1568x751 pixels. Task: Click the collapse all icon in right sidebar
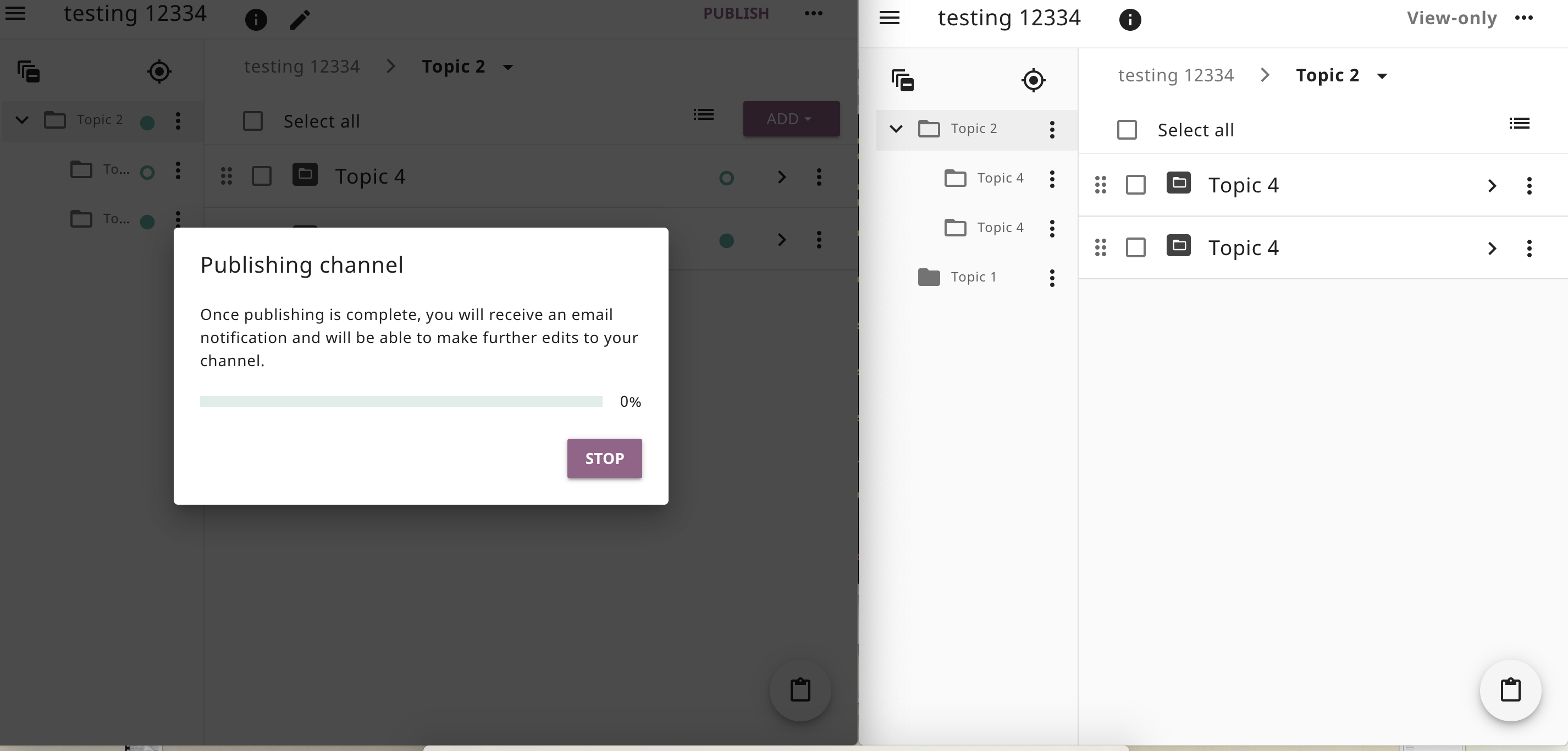coord(902,80)
